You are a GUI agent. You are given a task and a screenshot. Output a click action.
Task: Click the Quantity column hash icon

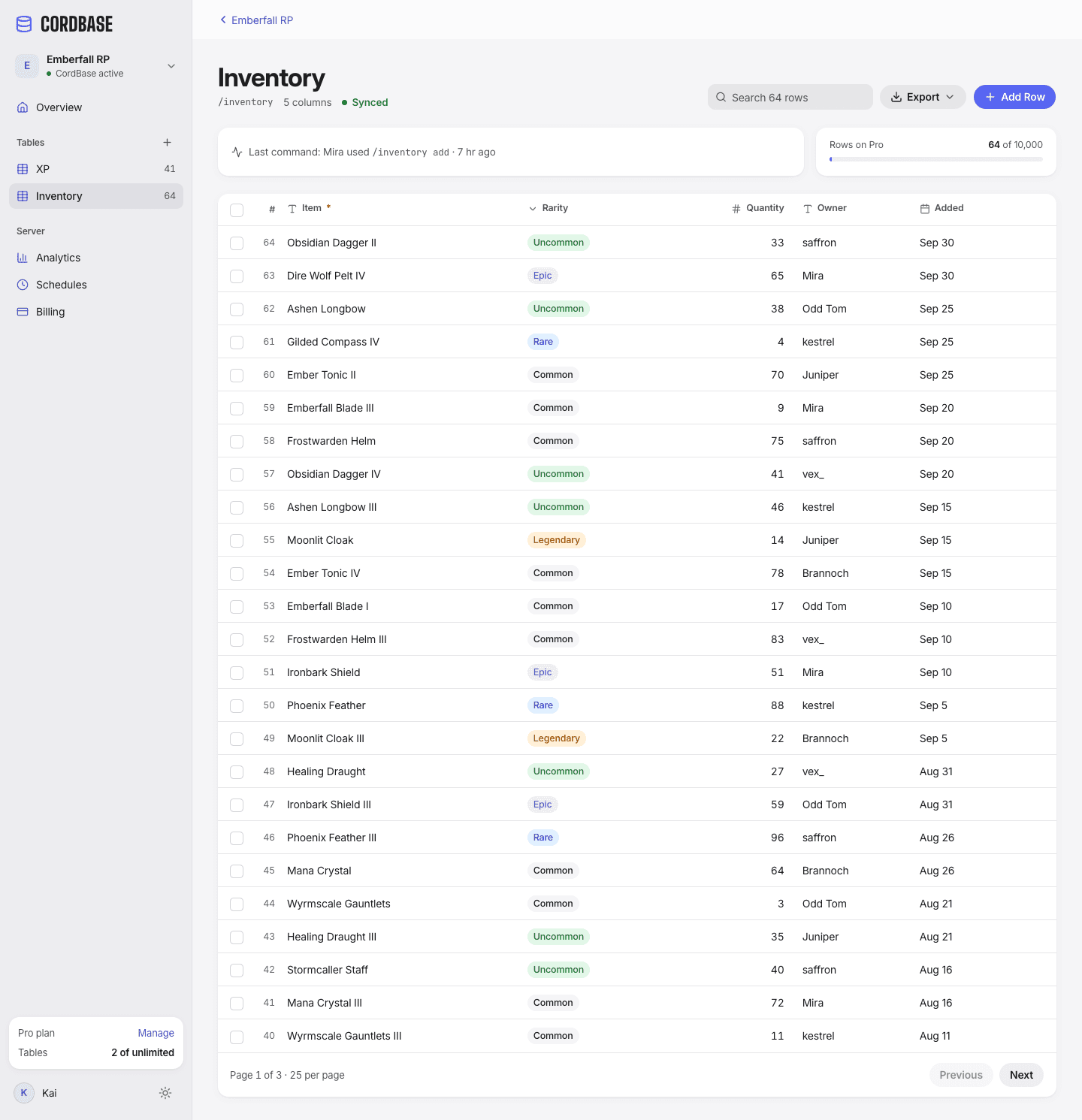point(736,209)
